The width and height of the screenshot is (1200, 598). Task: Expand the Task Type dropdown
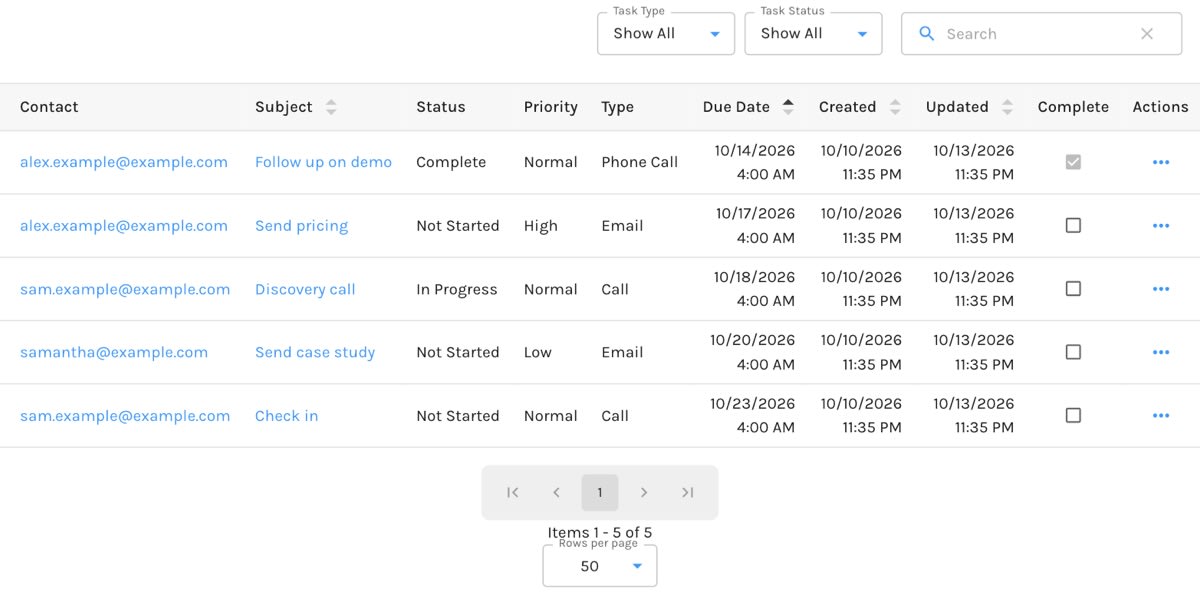[666, 34]
